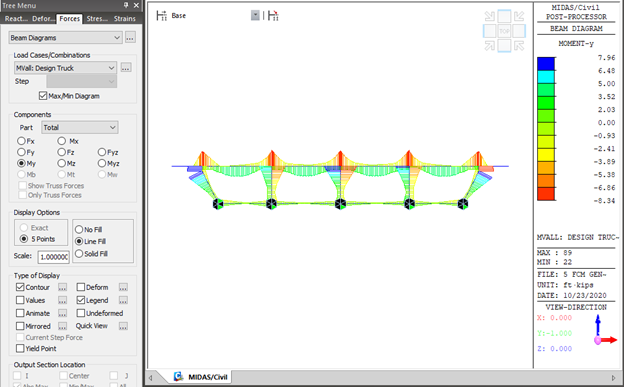Select the Line Fill option
This screenshot has height=387, width=624.
pos(79,241)
